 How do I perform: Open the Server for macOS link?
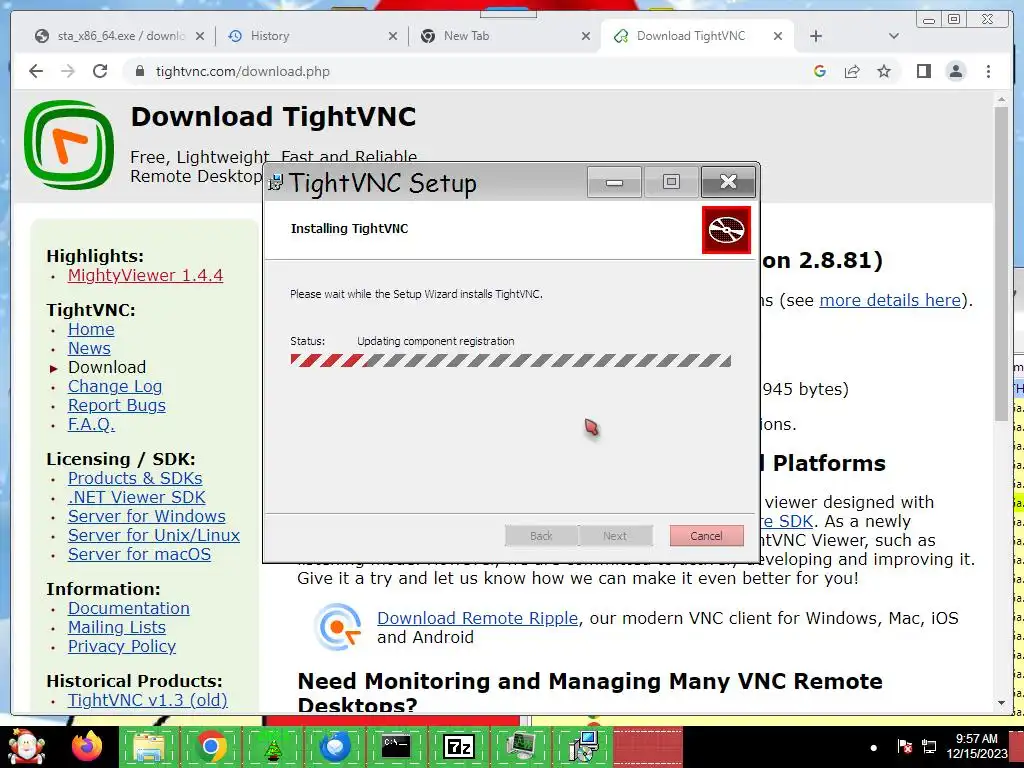140,554
